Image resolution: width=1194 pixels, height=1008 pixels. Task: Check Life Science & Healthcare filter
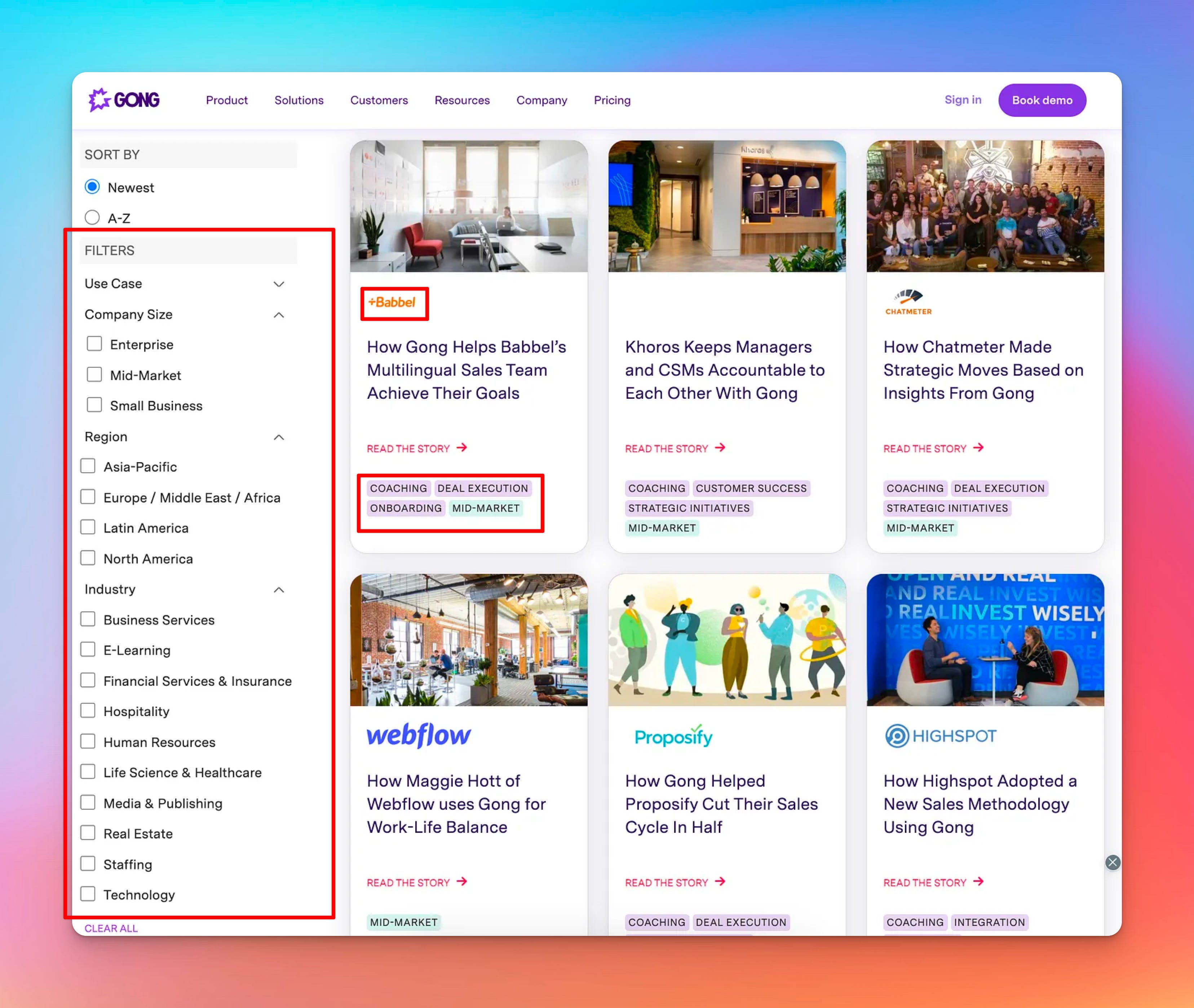pyautogui.click(x=88, y=772)
